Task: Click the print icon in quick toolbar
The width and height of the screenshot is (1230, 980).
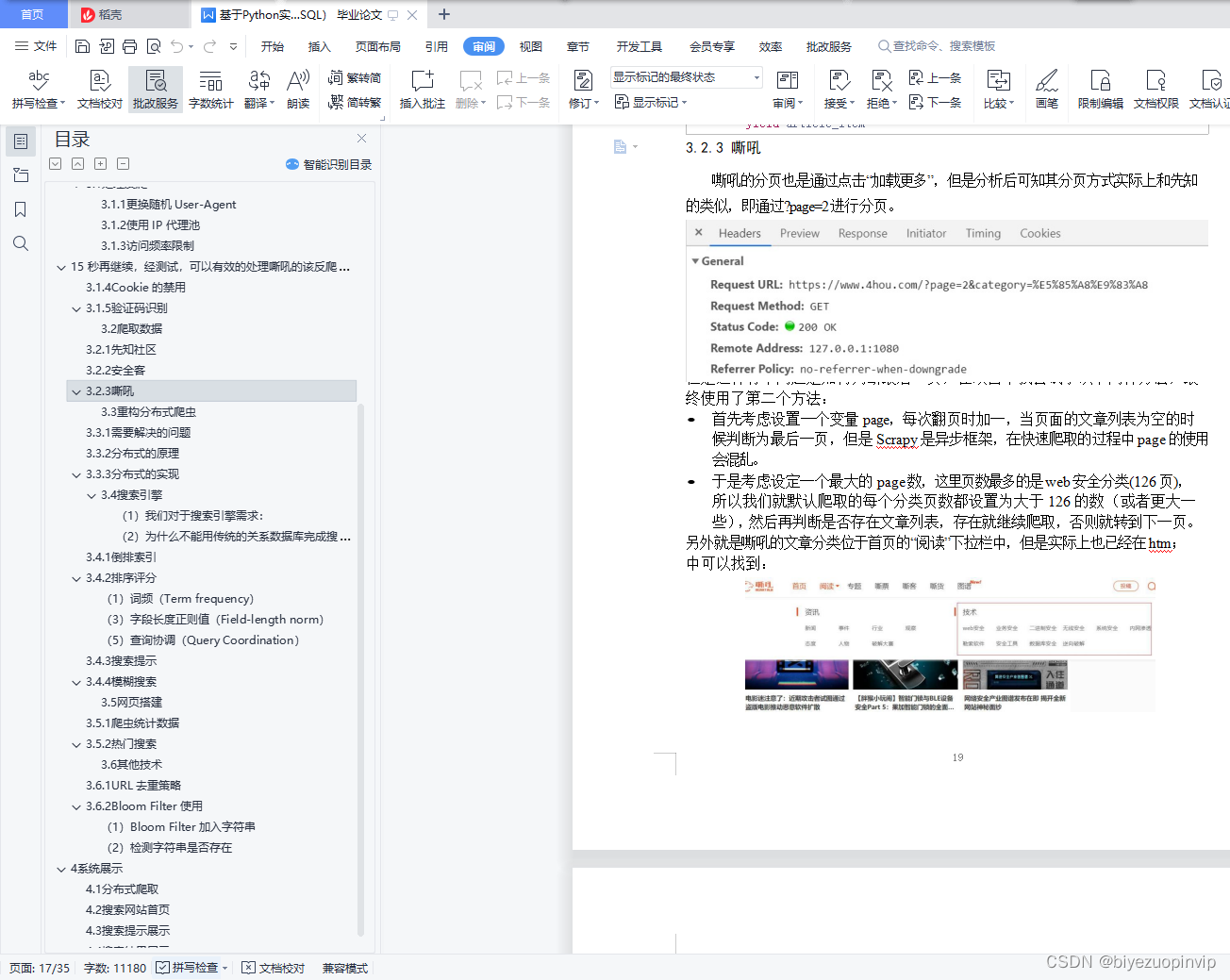Action: point(129,45)
